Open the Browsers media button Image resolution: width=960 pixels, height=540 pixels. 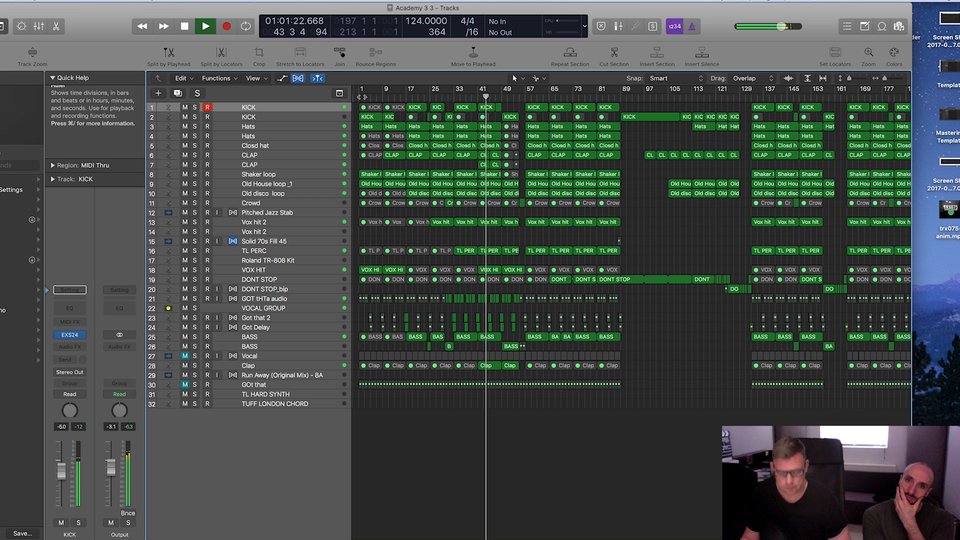[x=899, y=26]
